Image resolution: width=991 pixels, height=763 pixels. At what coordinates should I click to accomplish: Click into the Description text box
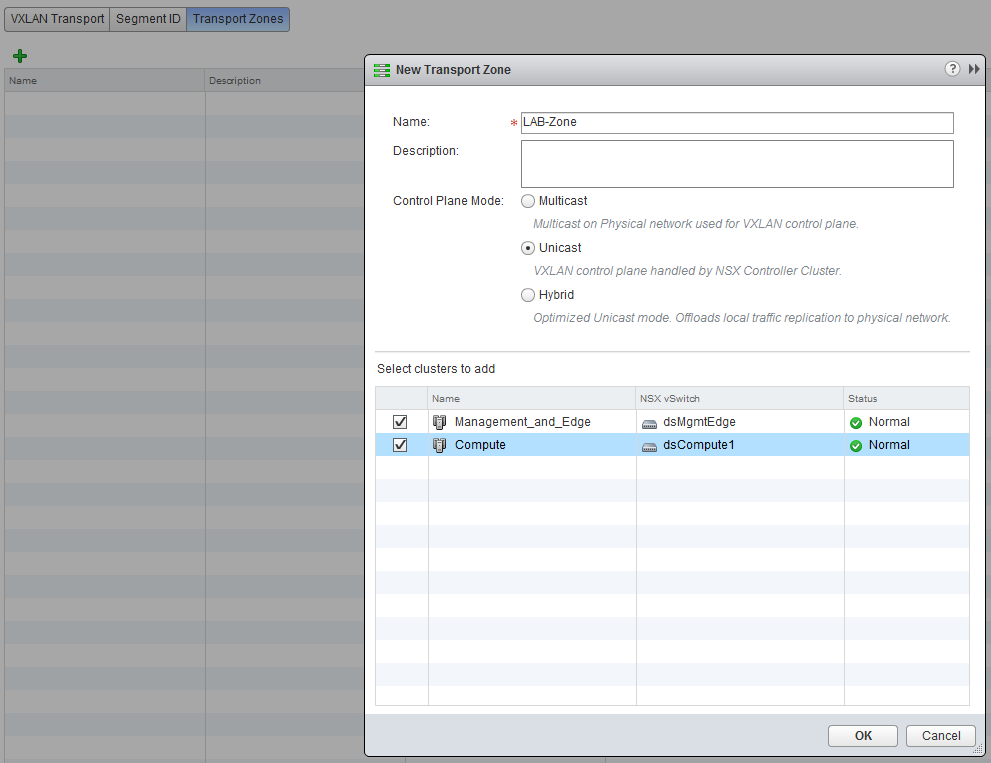pyautogui.click(x=737, y=164)
